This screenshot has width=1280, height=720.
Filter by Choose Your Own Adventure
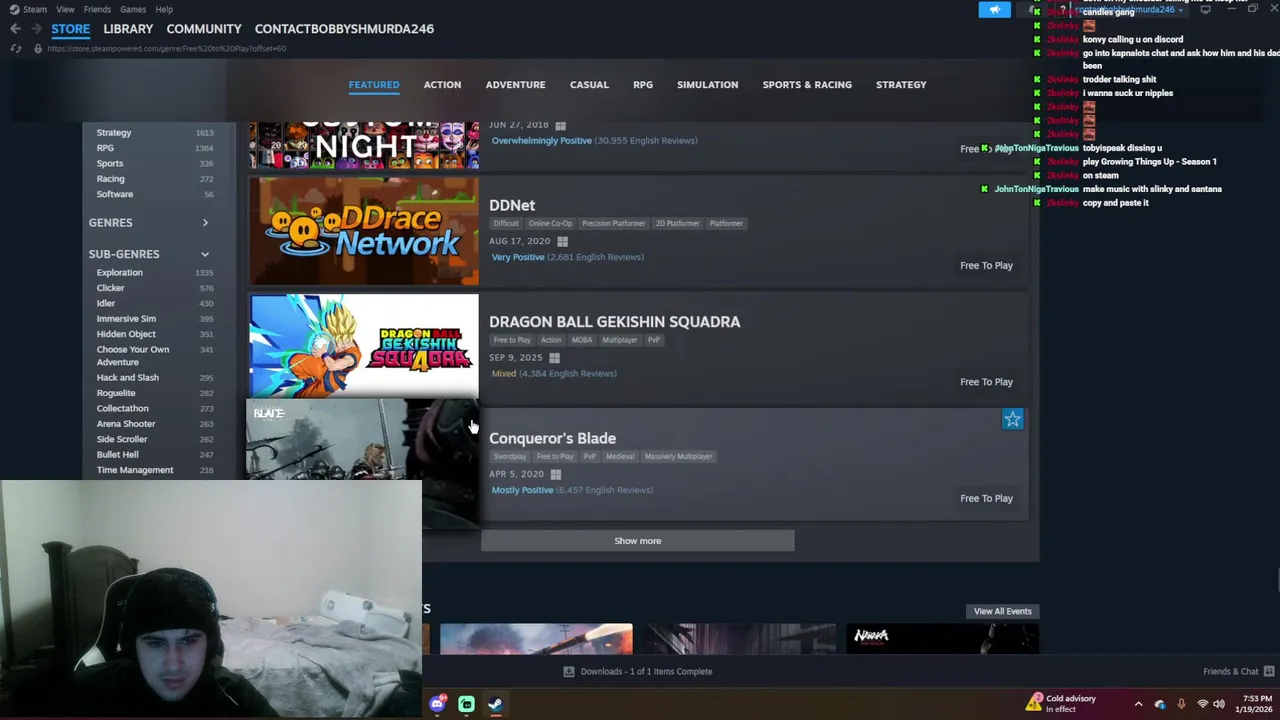point(133,356)
